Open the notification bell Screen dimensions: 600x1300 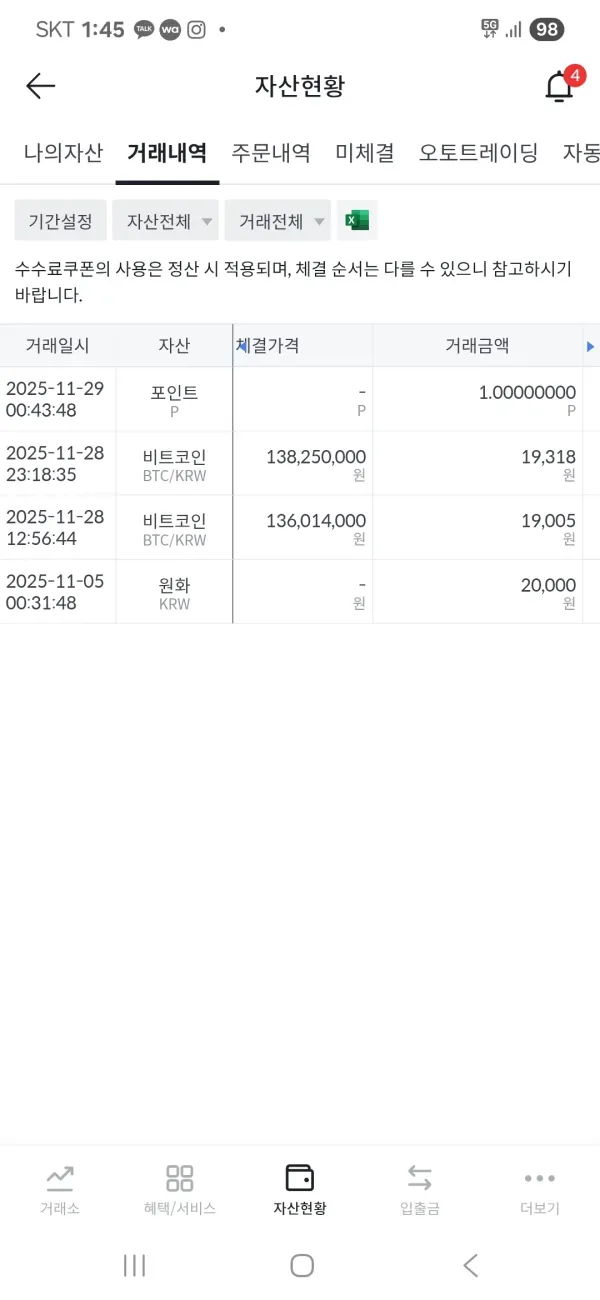pyautogui.click(x=556, y=86)
